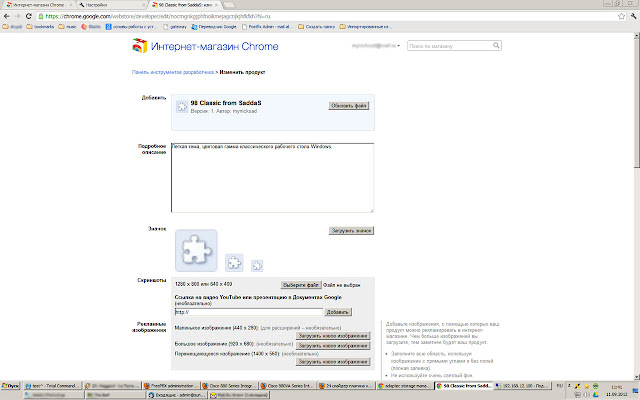Open the Переводчик Google bookmark
This screenshot has height=400, width=640.
pos(214,27)
